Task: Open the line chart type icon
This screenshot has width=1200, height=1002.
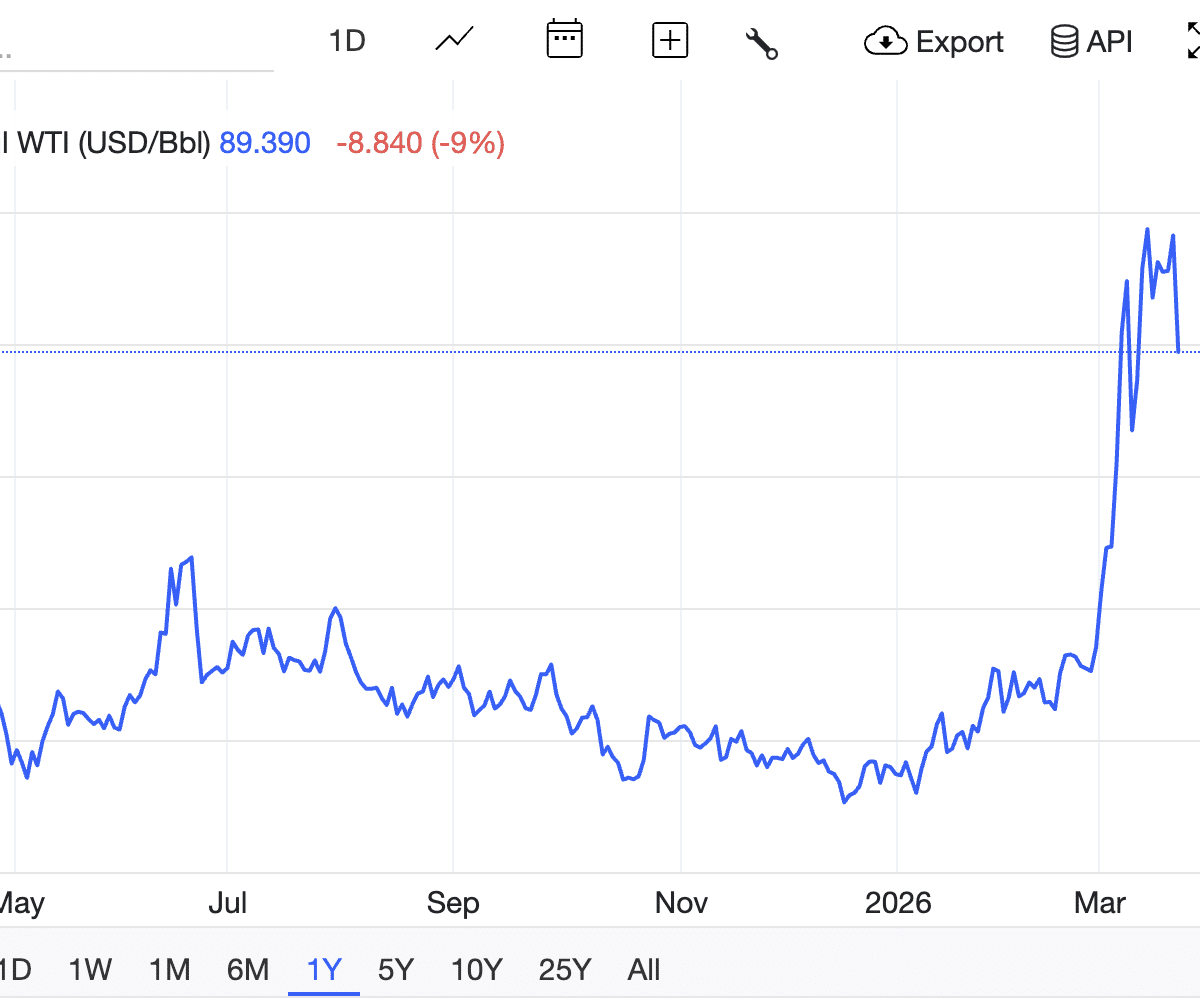Action: pyautogui.click(x=454, y=41)
